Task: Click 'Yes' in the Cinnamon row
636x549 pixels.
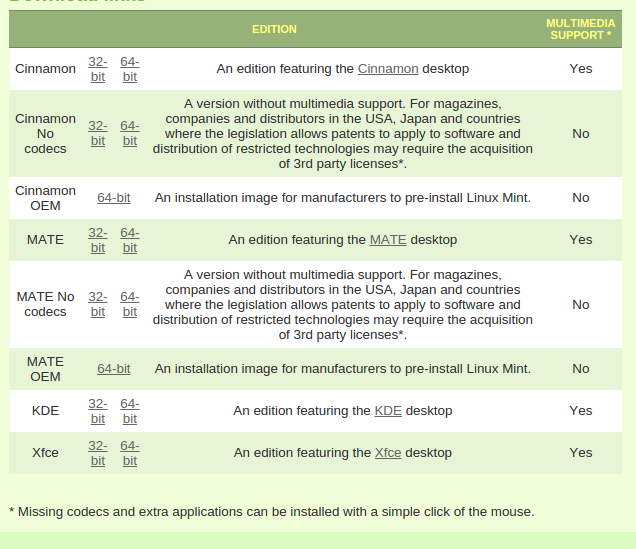Action: tap(580, 69)
